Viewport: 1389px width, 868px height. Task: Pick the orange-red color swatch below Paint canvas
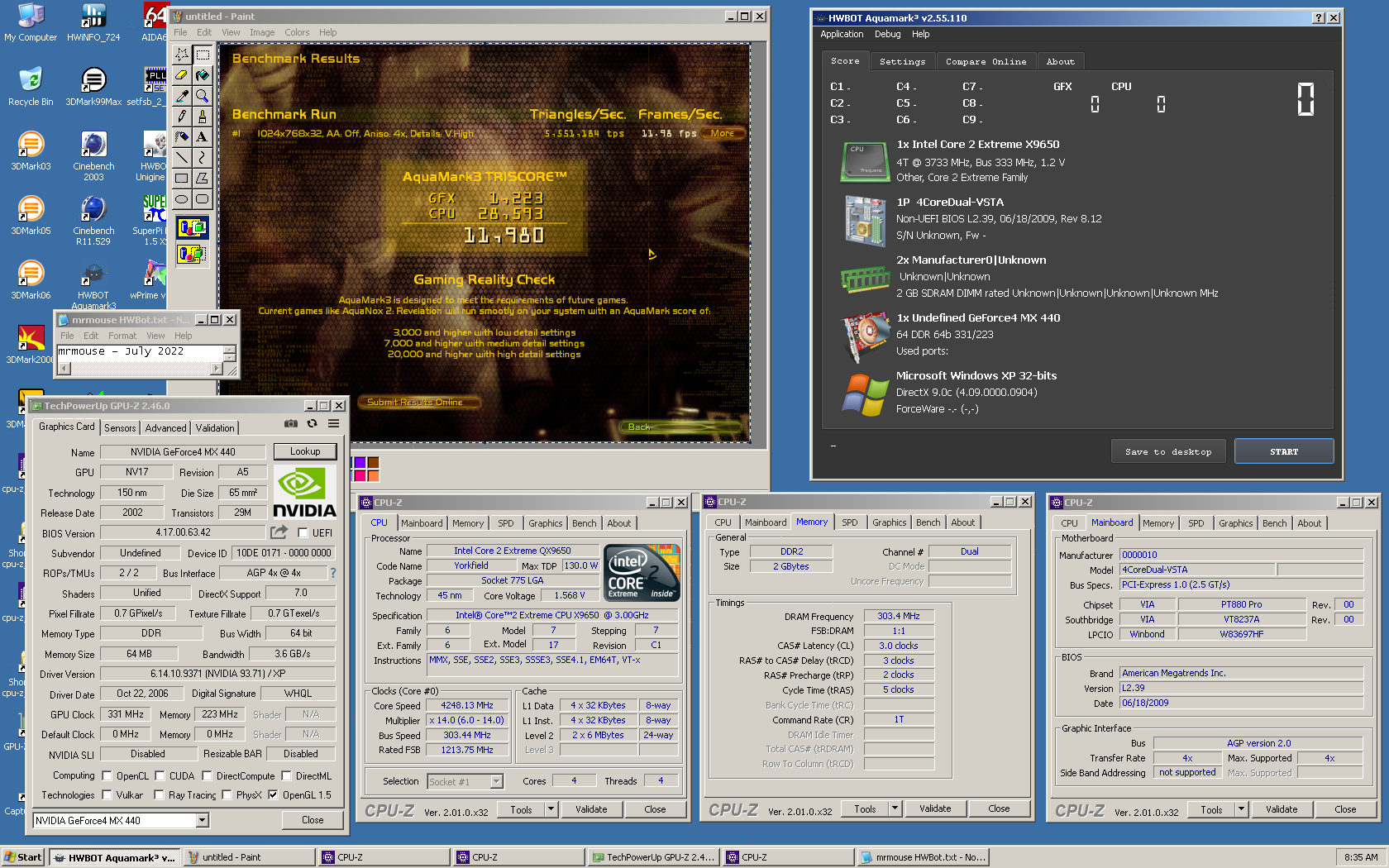[x=373, y=475]
